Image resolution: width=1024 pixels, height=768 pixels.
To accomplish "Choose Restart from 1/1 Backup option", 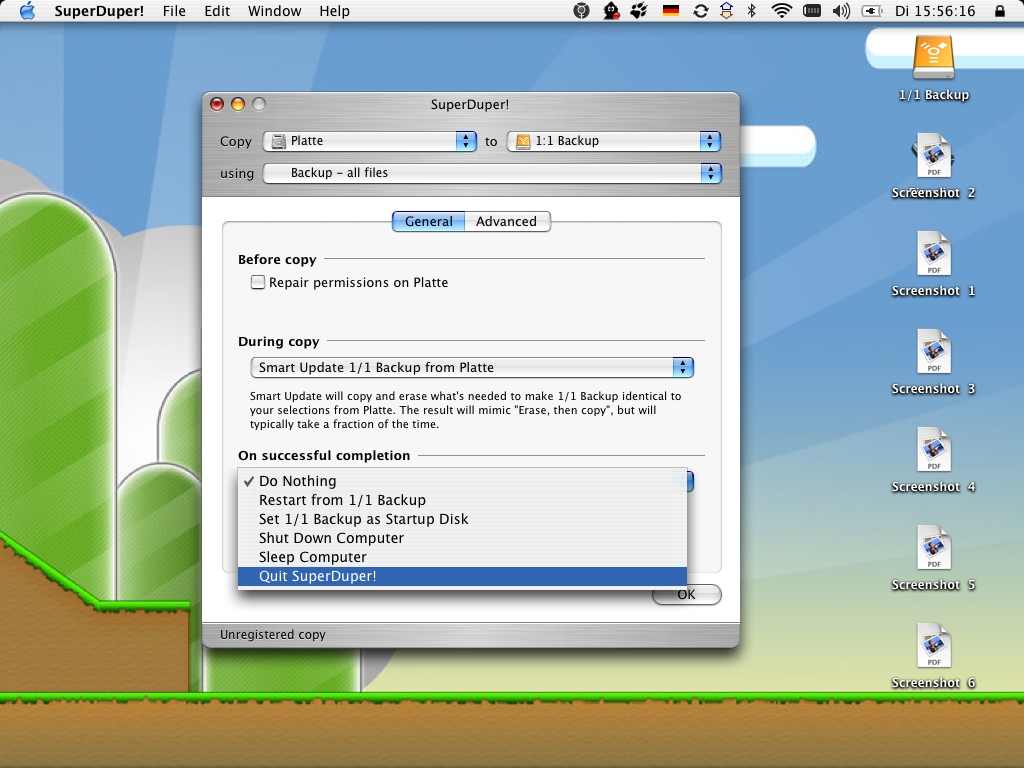I will 462,500.
